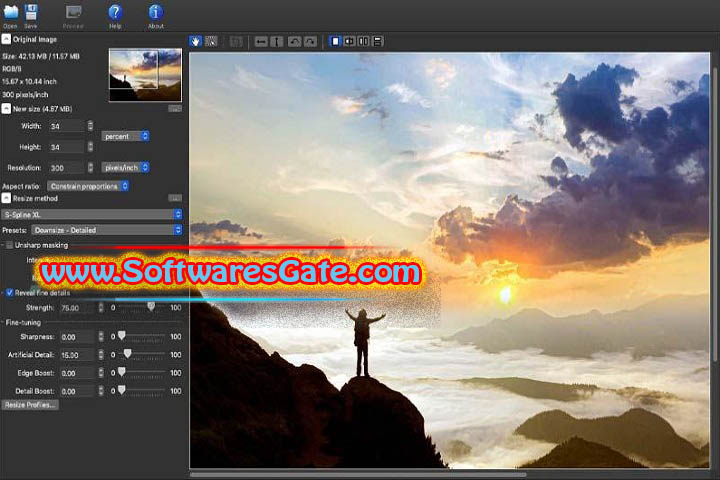Click the Detail Boost stepper arrows
The width and height of the screenshot is (720, 480).
101,391
